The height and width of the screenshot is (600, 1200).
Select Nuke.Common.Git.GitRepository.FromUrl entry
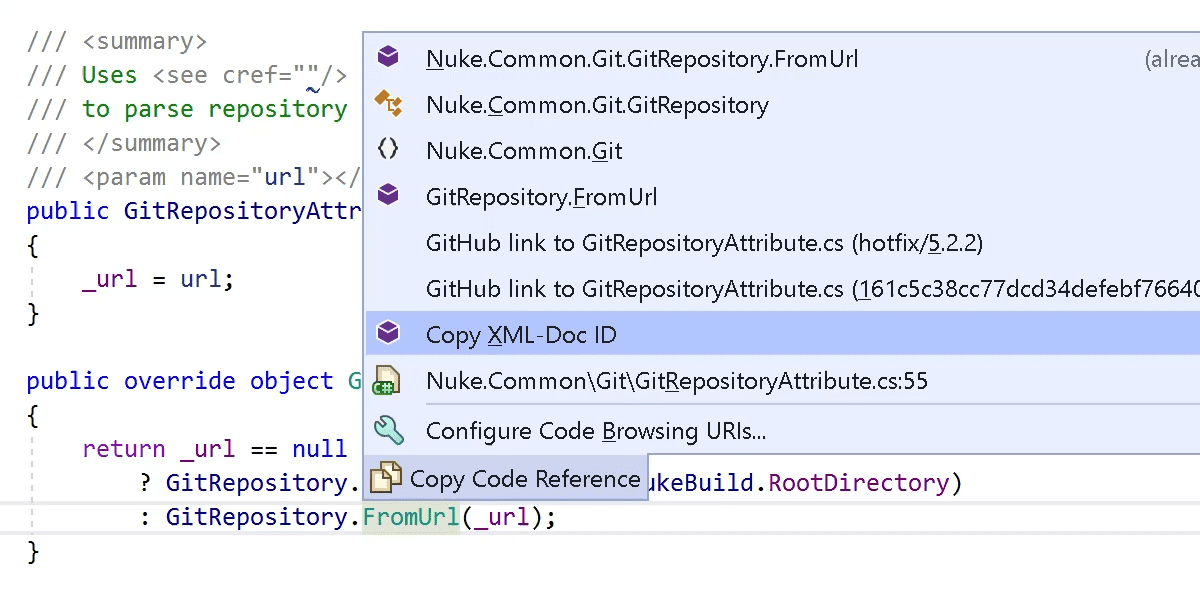(x=783, y=59)
